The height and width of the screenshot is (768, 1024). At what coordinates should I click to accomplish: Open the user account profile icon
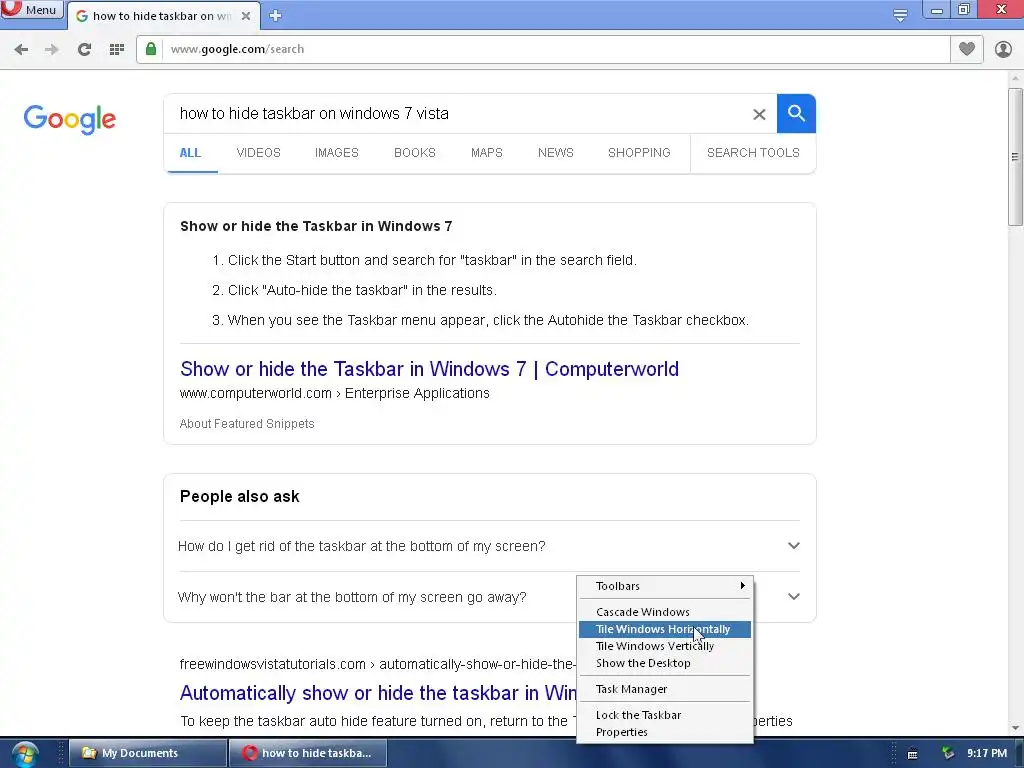1003,49
